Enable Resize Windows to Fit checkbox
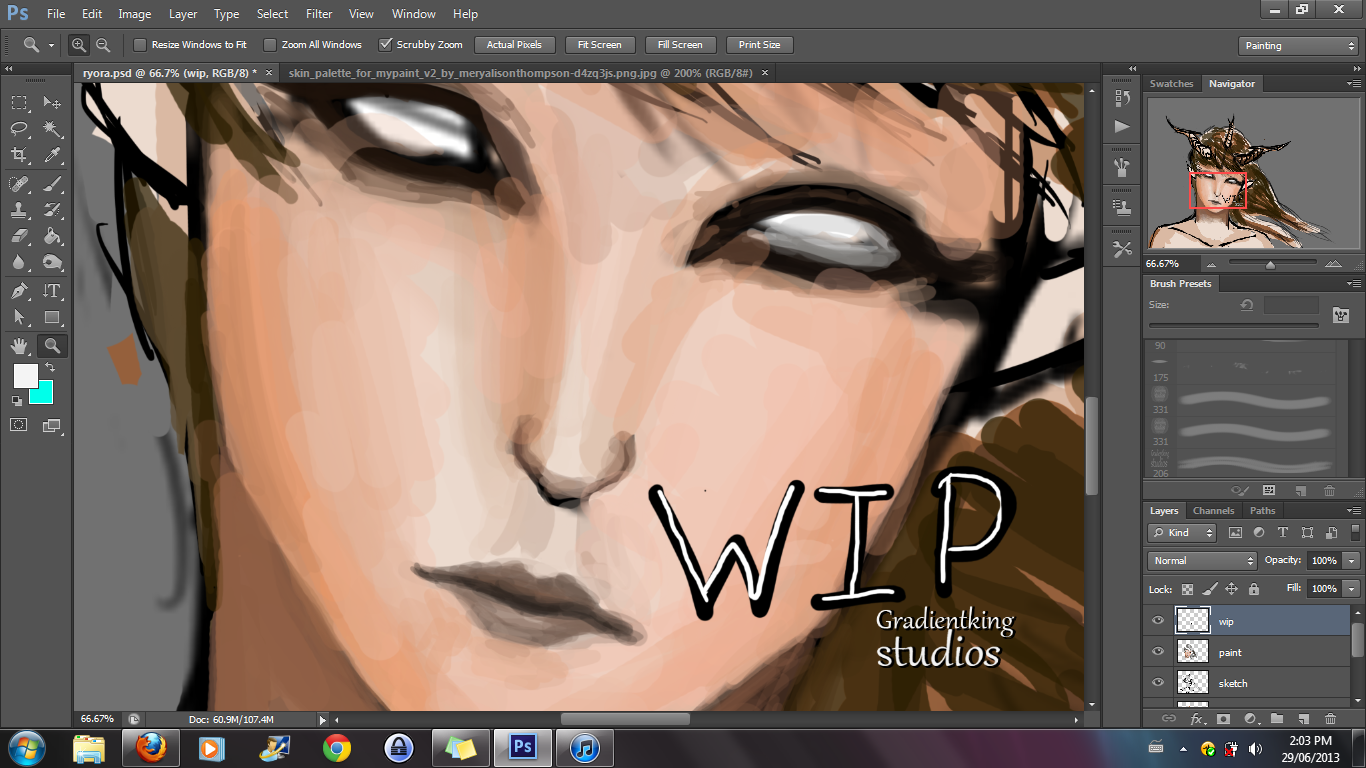This screenshot has width=1366, height=768. click(x=140, y=45)
